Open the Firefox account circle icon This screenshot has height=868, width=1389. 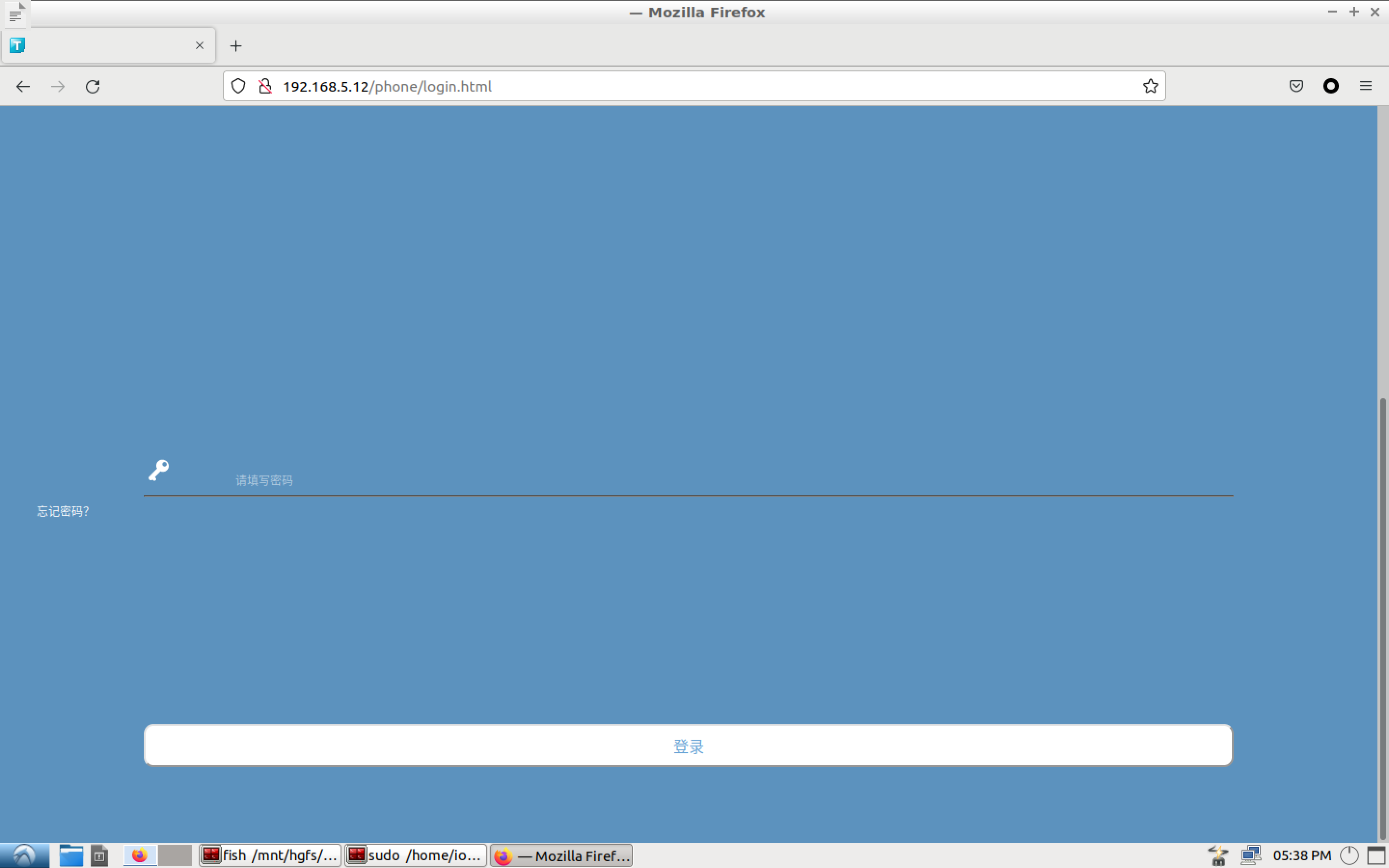(1331, 86)
